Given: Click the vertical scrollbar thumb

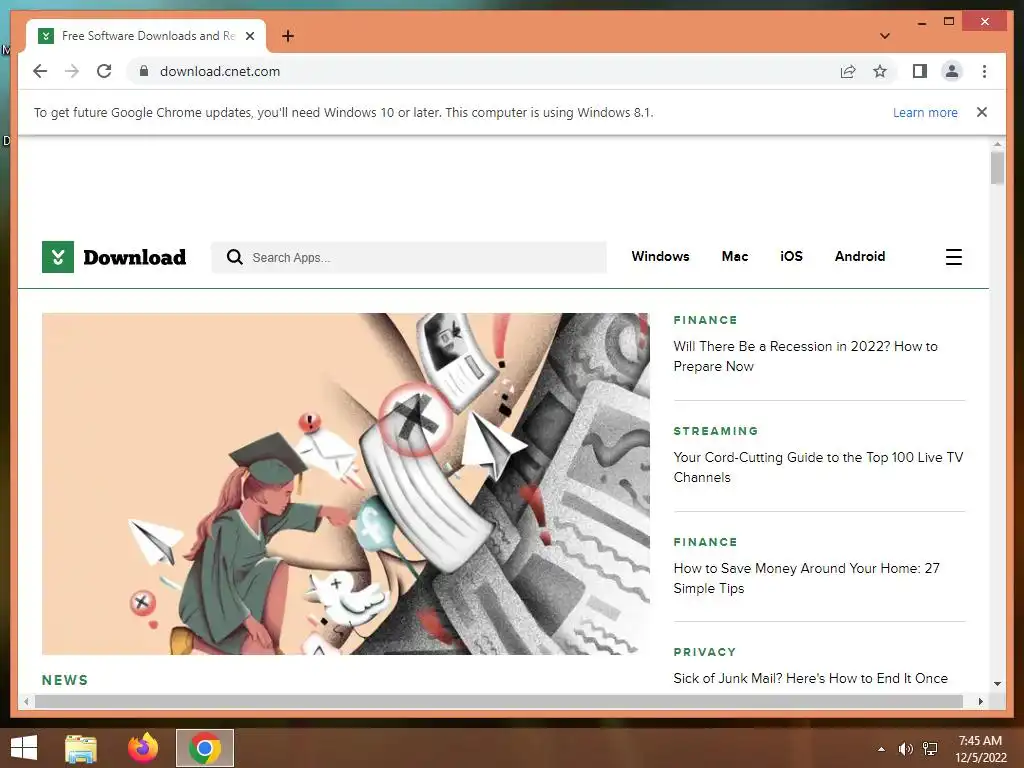Looking at the screenshot, I should (997, 168).
